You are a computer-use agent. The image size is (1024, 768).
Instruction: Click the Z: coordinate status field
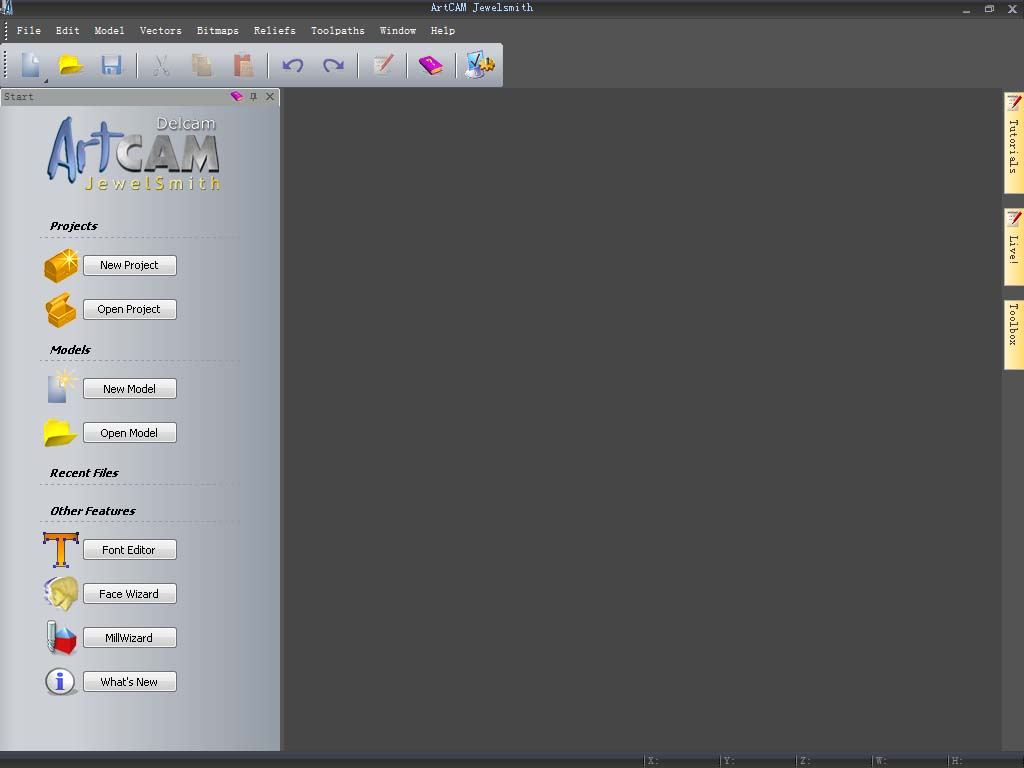pyautogui.click(x=834, y=760)
